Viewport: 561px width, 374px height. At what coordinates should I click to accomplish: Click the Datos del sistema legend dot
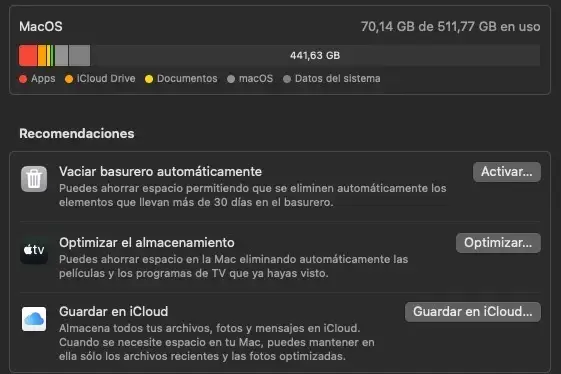pos(287,79)
